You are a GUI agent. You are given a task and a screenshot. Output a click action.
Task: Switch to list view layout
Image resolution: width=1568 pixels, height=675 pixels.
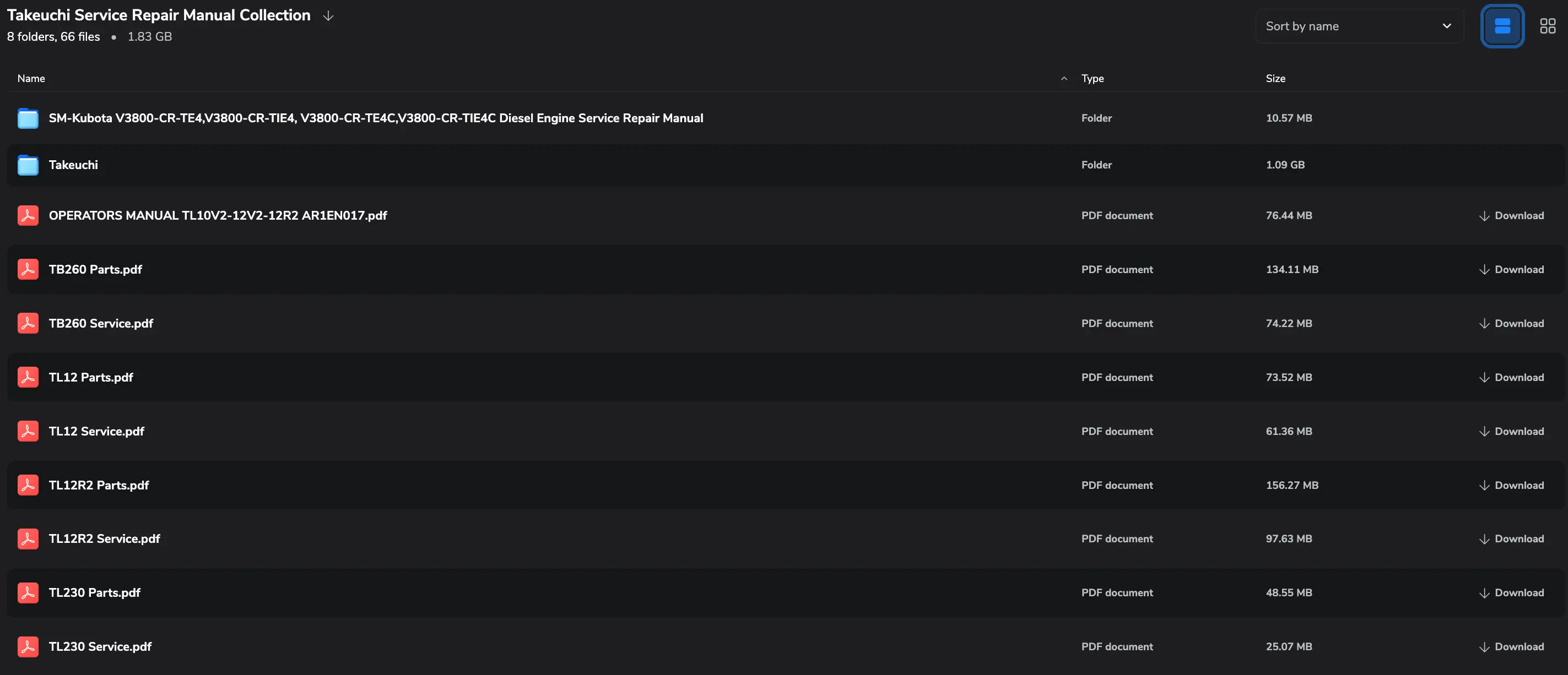(1502, 26)
